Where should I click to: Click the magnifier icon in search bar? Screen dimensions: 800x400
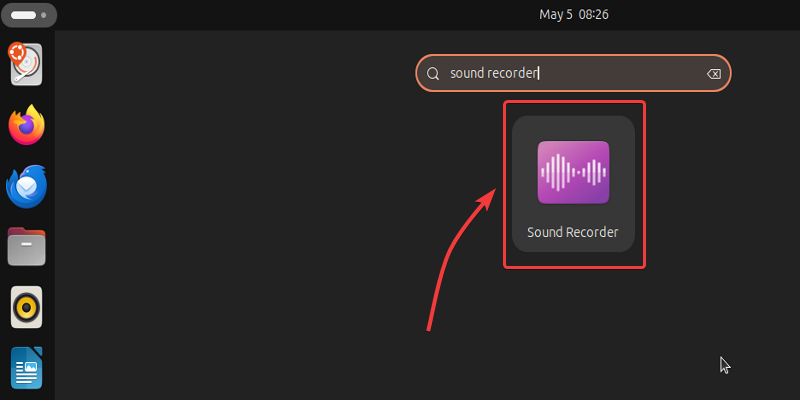click(433, 74)
